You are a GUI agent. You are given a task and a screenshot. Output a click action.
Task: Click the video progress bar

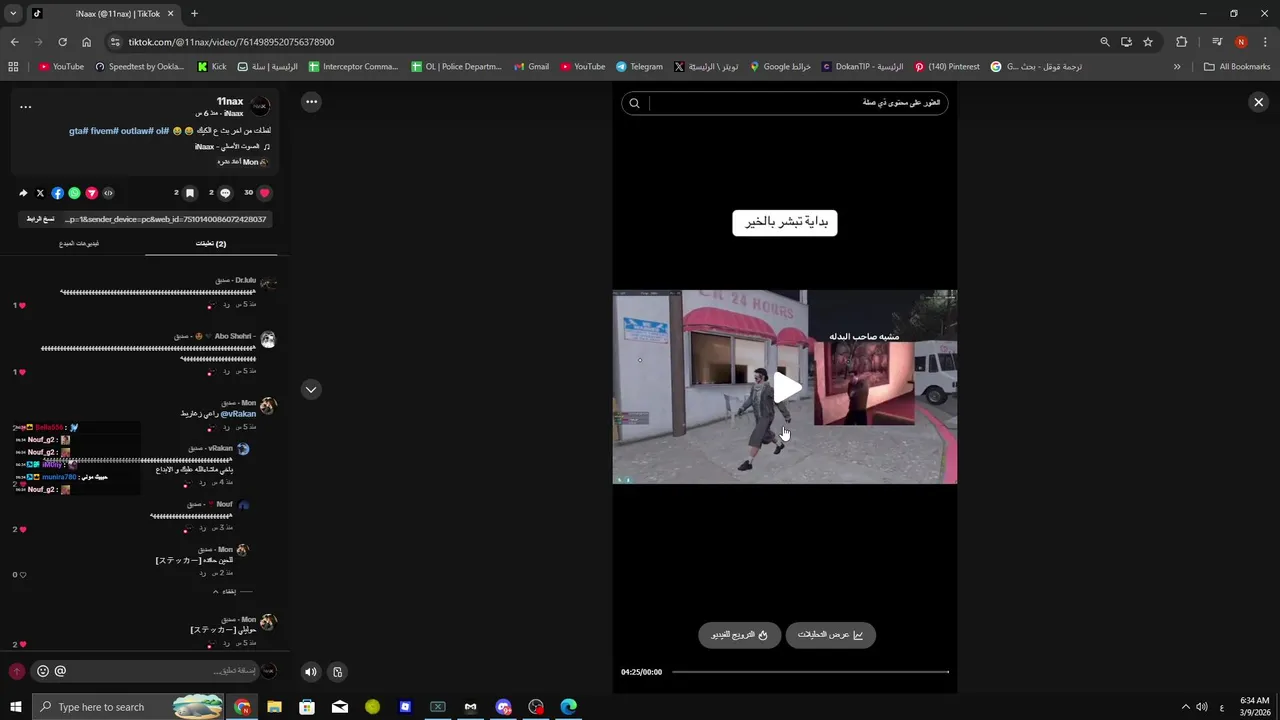(x=810, y=672)
